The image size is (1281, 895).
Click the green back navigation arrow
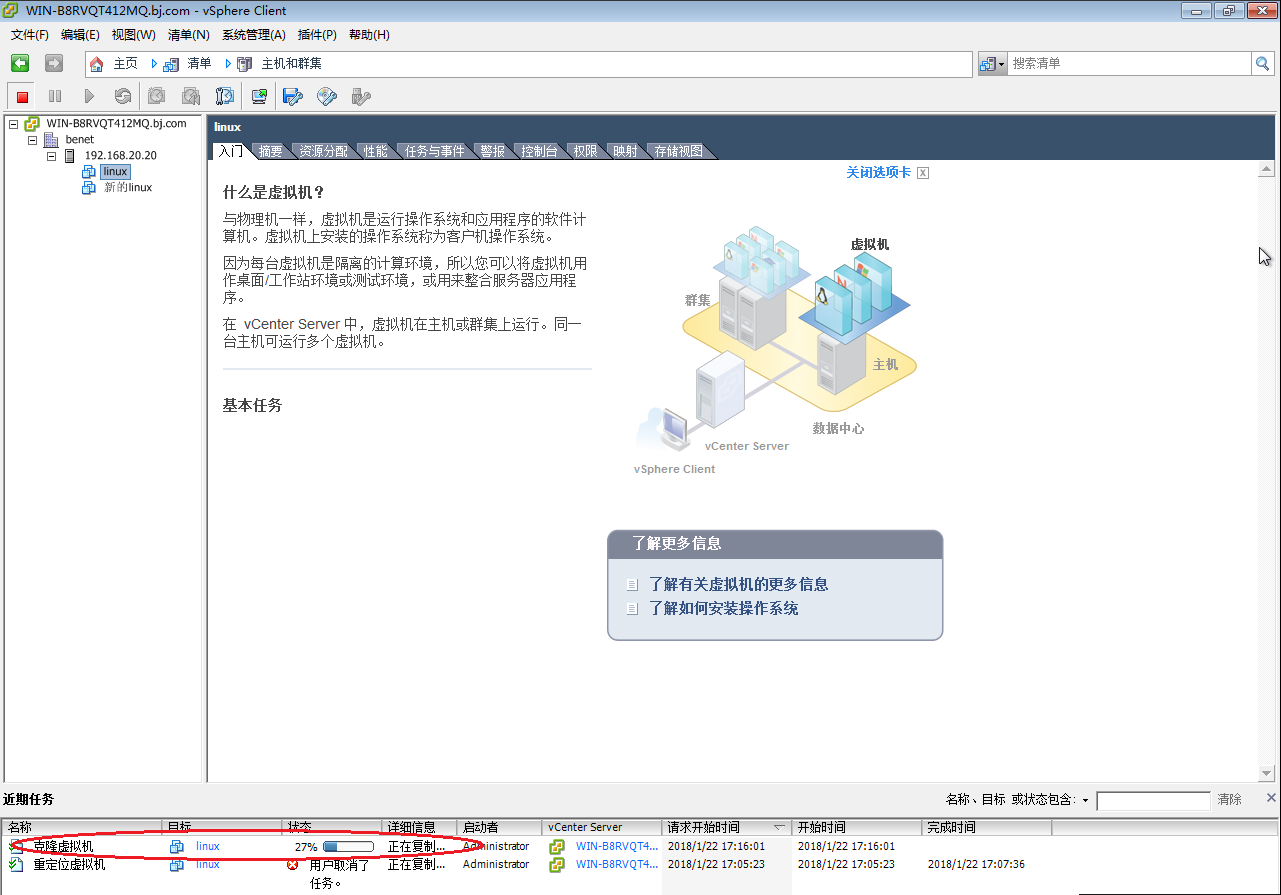point(20,63)
